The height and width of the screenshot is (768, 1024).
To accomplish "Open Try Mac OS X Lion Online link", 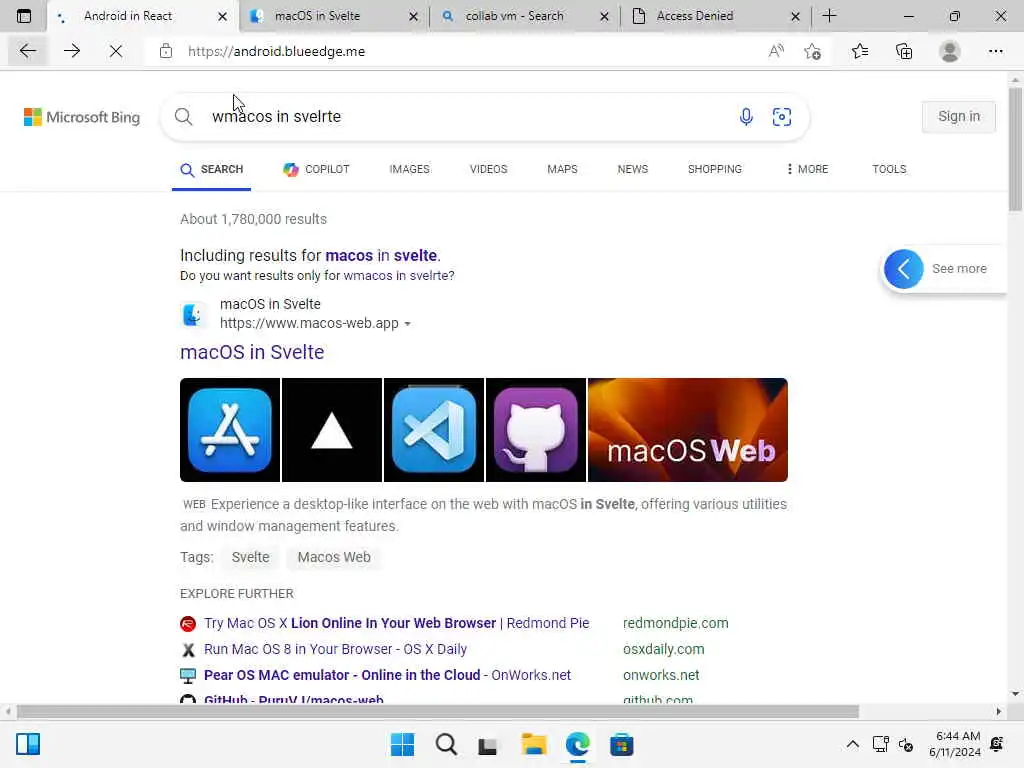I will (396, 623).
